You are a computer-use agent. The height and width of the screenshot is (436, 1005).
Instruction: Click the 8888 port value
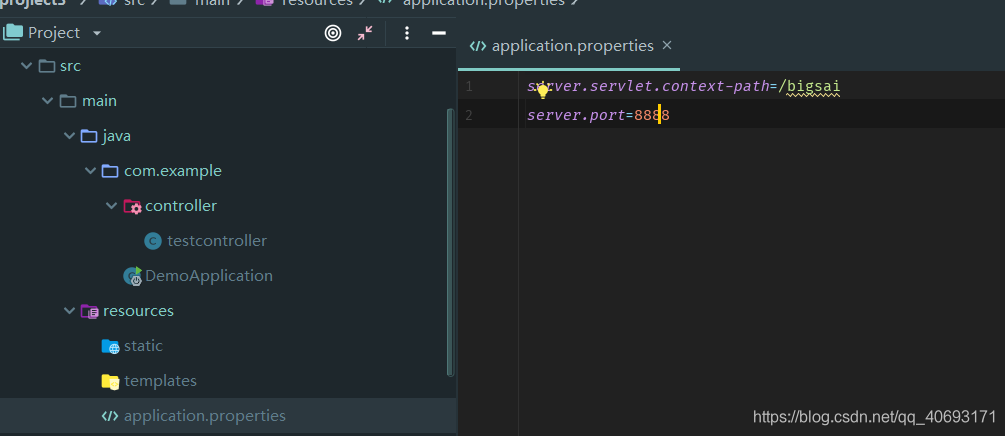652,115
